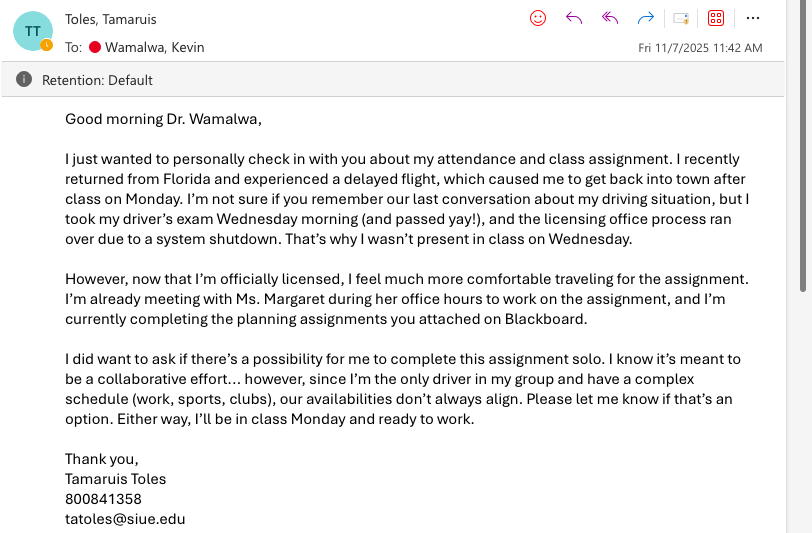Reply to this email
The image size is (812, 533).
coord(574,18)
